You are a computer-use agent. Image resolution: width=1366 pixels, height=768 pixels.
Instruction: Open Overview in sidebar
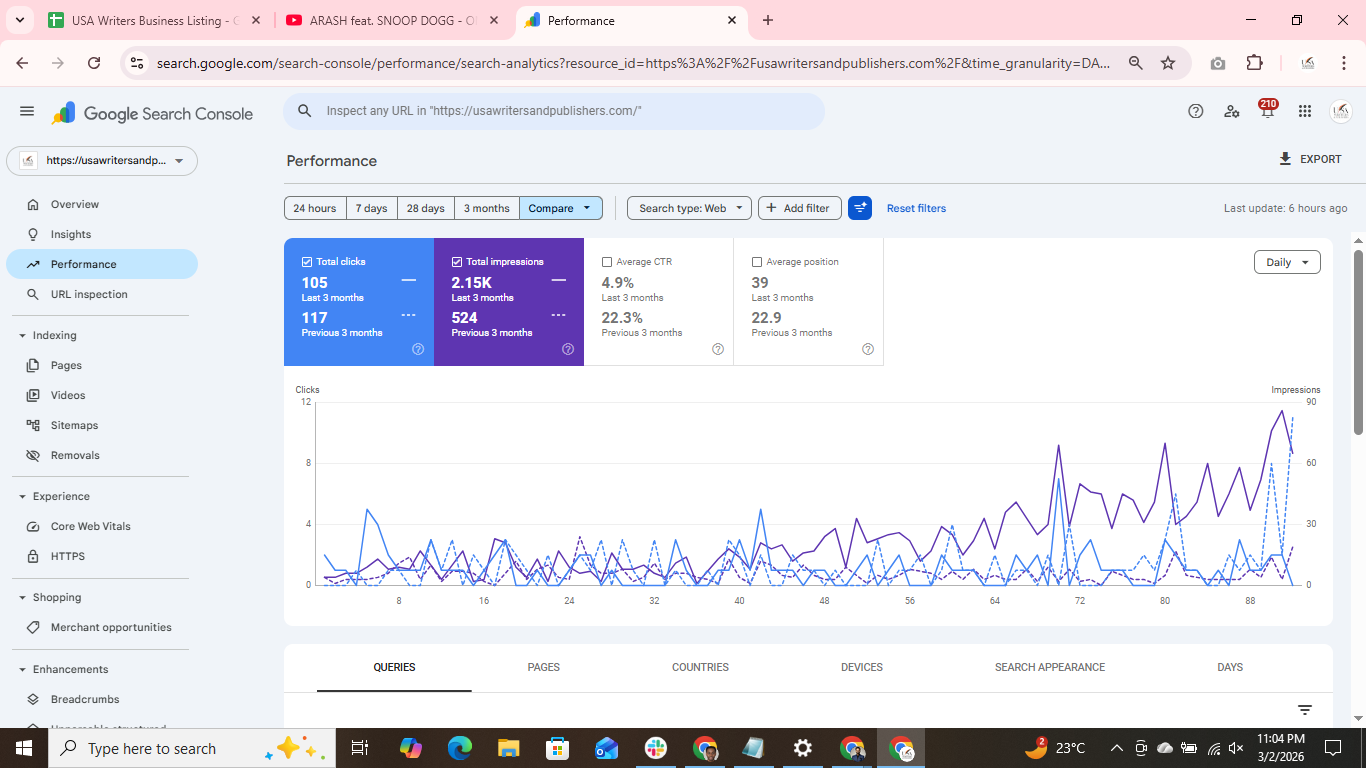(102, 204)
